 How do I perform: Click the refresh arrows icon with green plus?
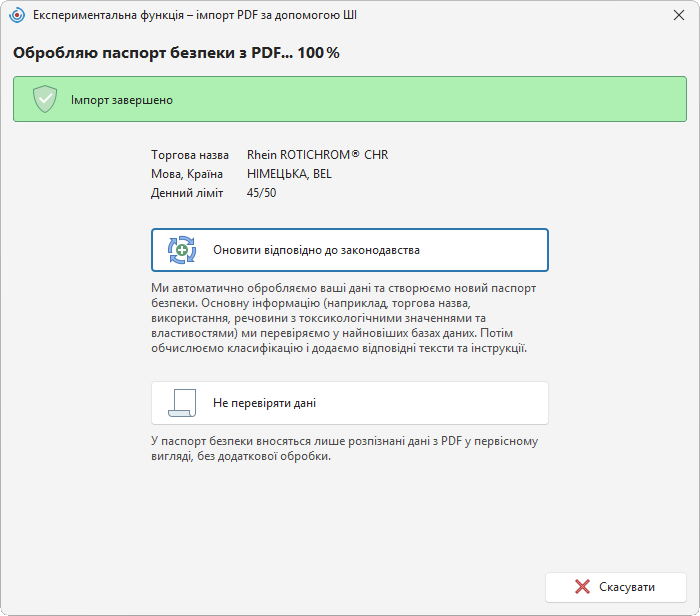[x=182, y=250]
